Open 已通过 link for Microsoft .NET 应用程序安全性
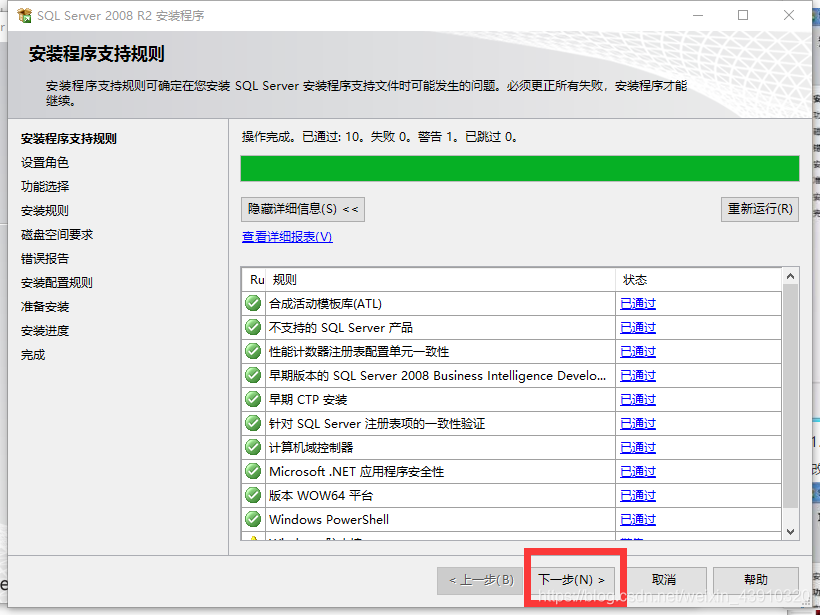The width and height of the screenshot is (820, 615). click(x=637, y=472)
